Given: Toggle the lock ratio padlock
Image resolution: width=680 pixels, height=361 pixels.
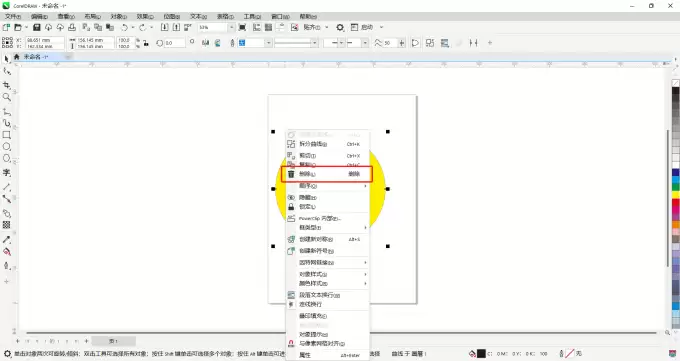Looking at the screenshot, I should (x=146, y=43).
